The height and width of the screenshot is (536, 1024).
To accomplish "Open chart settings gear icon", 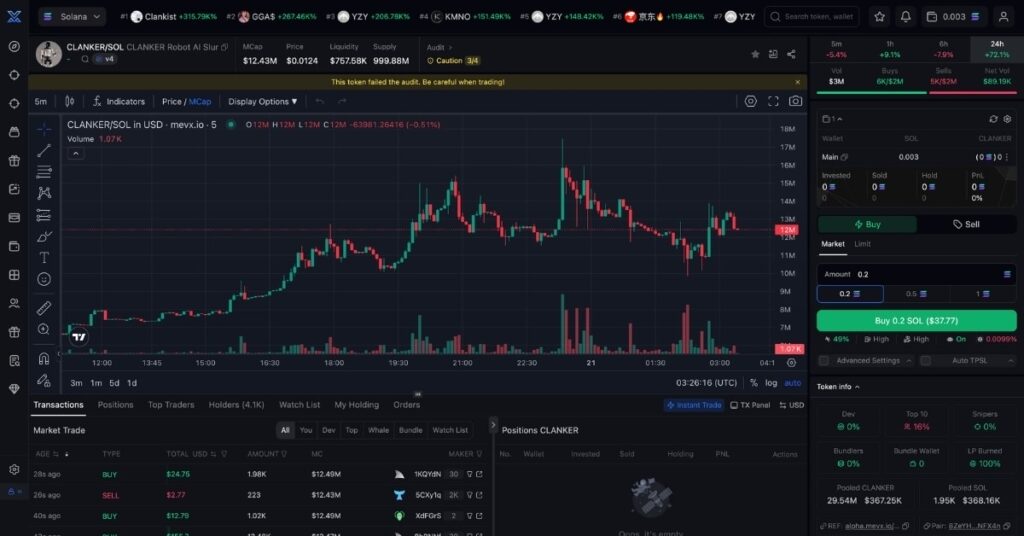I will point(751,101).
